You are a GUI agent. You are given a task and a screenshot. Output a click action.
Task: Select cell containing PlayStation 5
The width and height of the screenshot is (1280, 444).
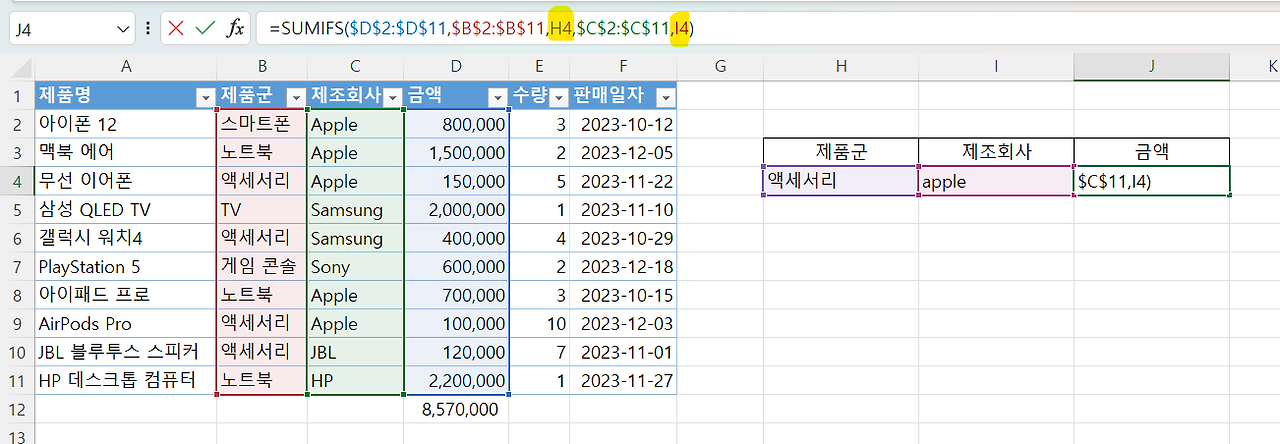point(126,267)
